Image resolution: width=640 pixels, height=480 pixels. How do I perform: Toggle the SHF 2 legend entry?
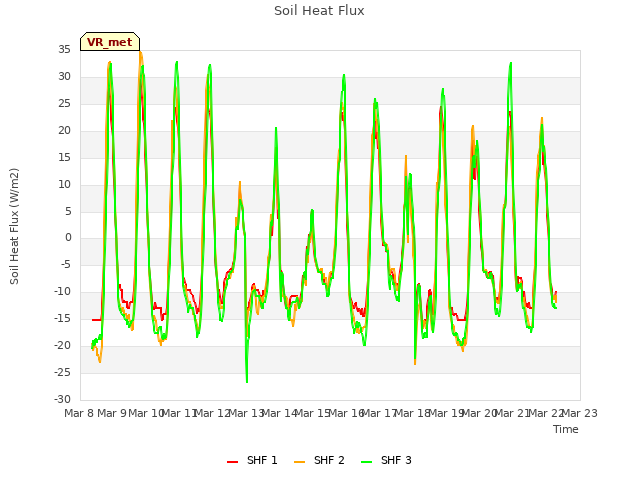pyautogui.click(x=319, y=460)
